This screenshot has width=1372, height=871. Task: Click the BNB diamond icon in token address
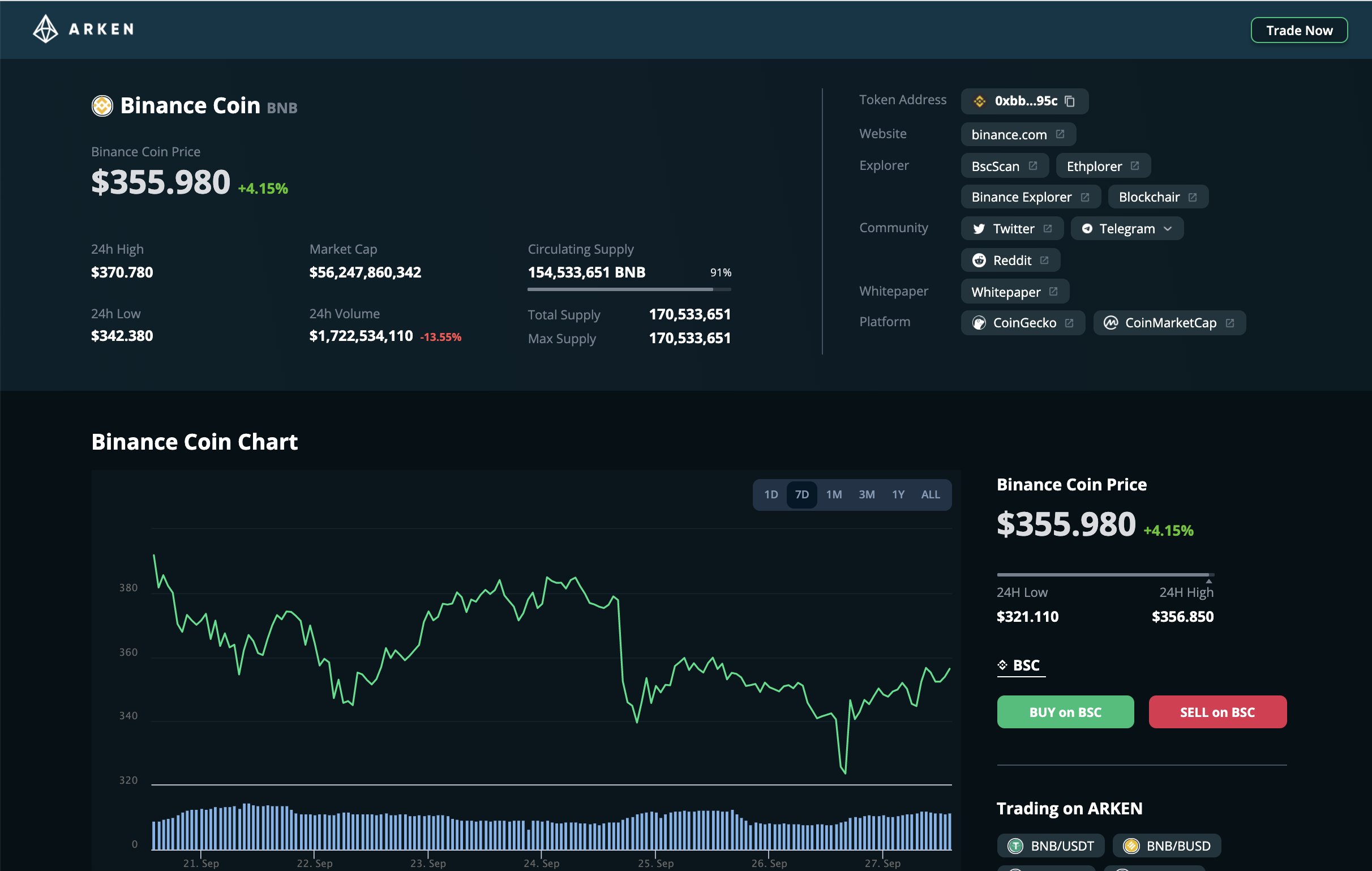click(x=979, y=101)
